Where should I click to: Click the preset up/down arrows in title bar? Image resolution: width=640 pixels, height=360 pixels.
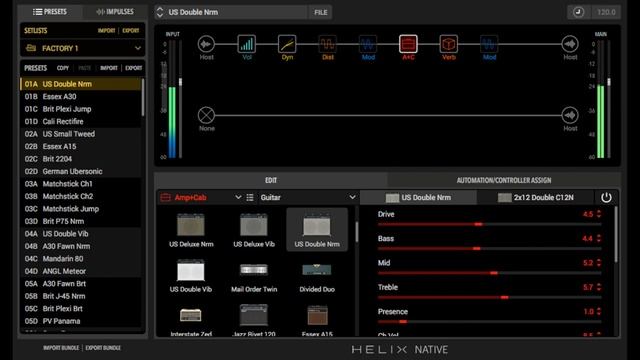(160, 12)
